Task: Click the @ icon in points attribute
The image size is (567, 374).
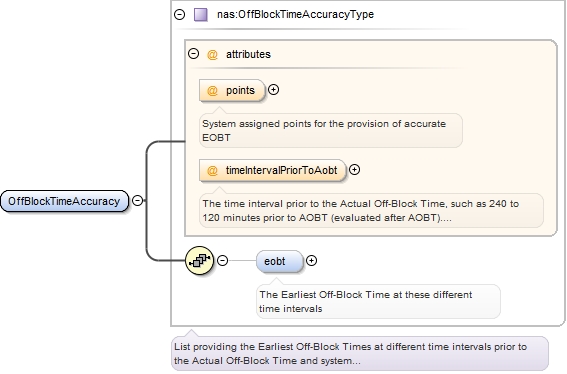Action: pyautogui.click(x=212, y=90)
